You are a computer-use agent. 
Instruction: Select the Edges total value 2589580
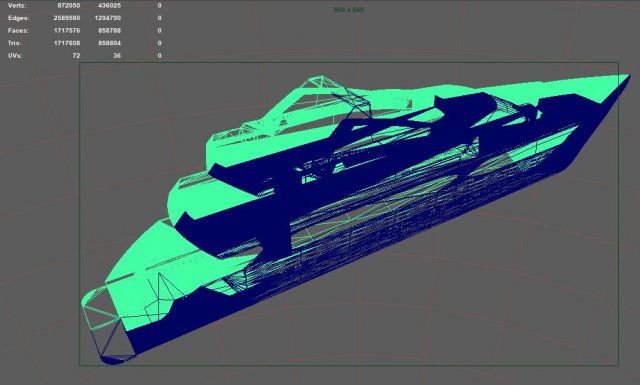[x=67, y=18]
